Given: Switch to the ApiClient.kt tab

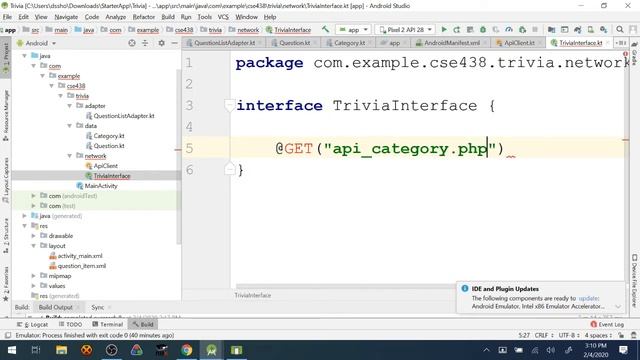Looking at the screenshot, I should 519,42.
